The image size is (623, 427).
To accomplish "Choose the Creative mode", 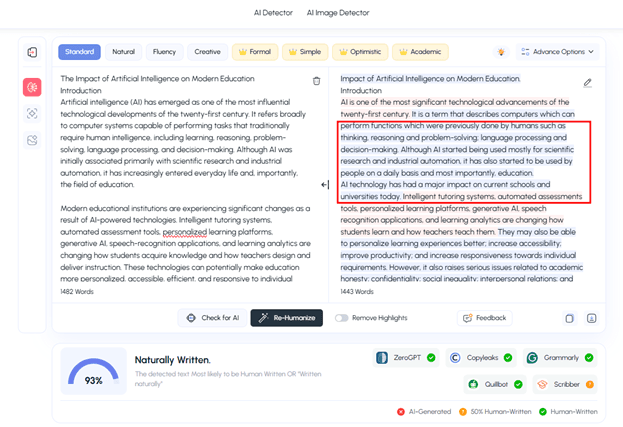I will [207, 52].
